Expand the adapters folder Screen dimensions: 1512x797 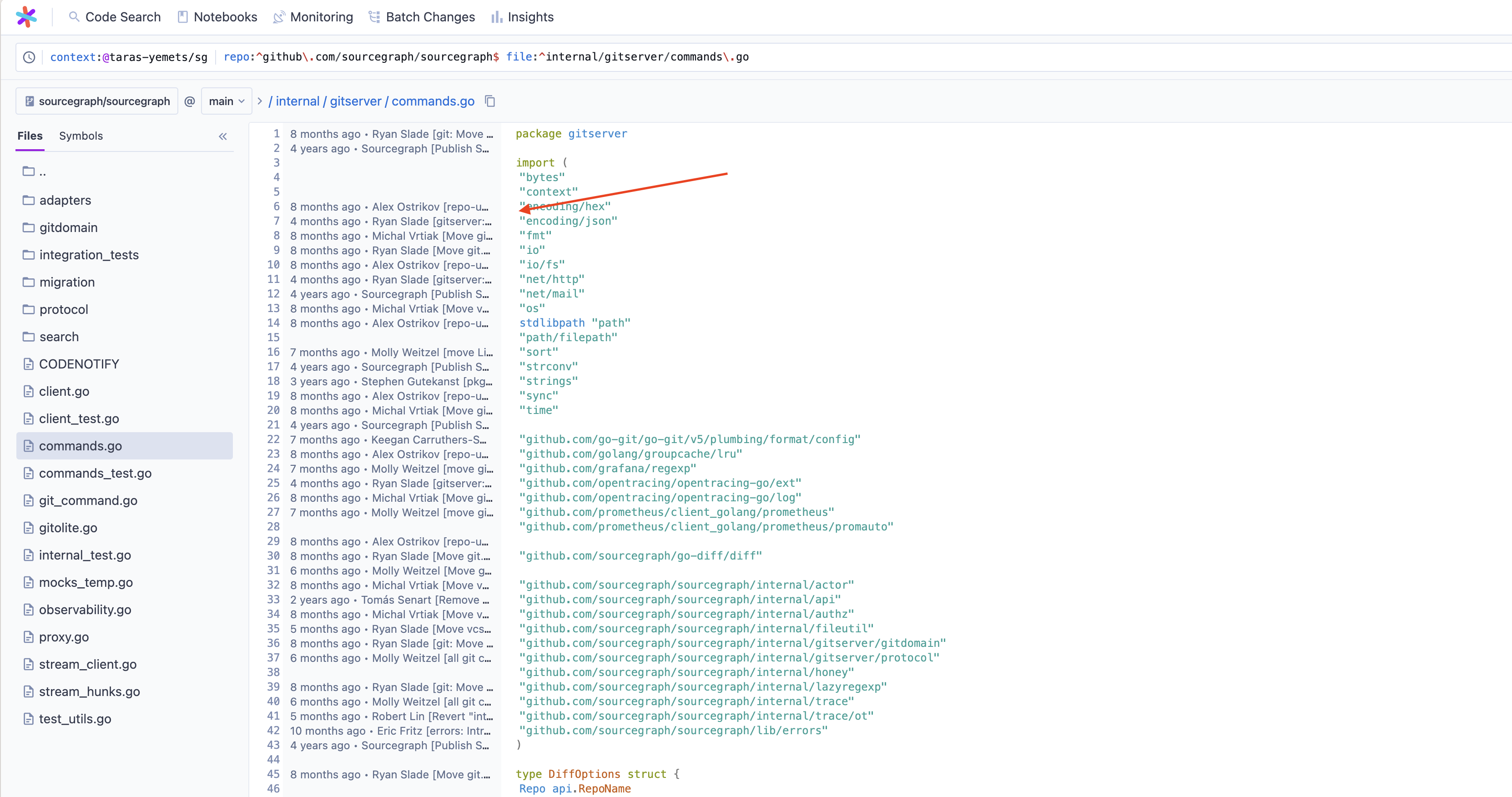pyautogui.click(x=65, y=200)
